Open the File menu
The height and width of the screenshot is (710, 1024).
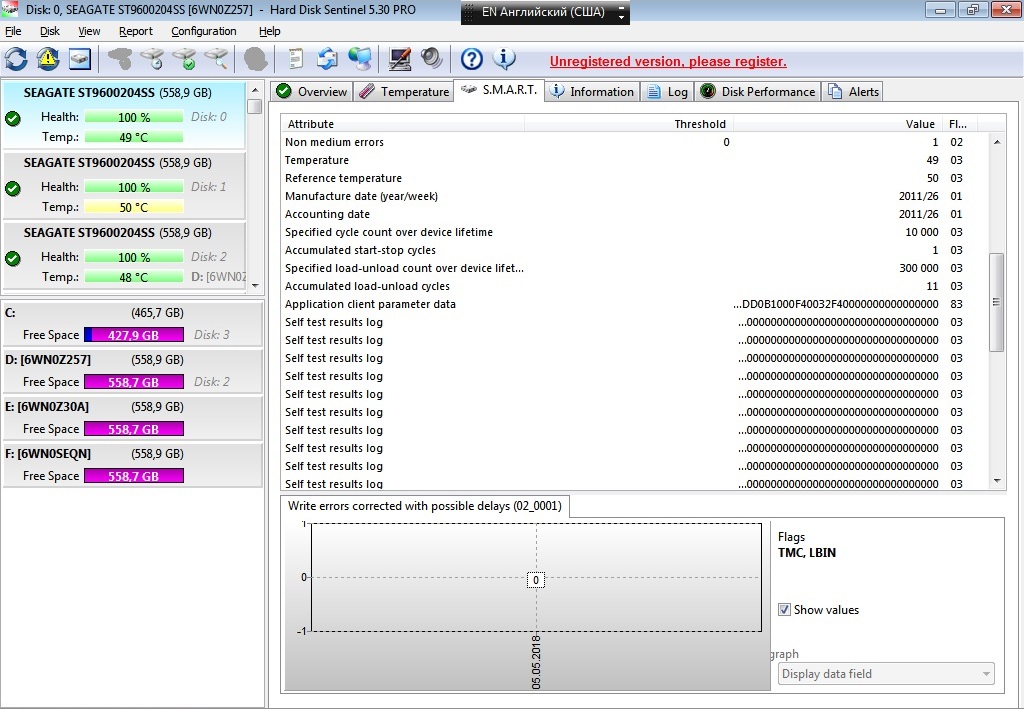[x=13, y=31]
